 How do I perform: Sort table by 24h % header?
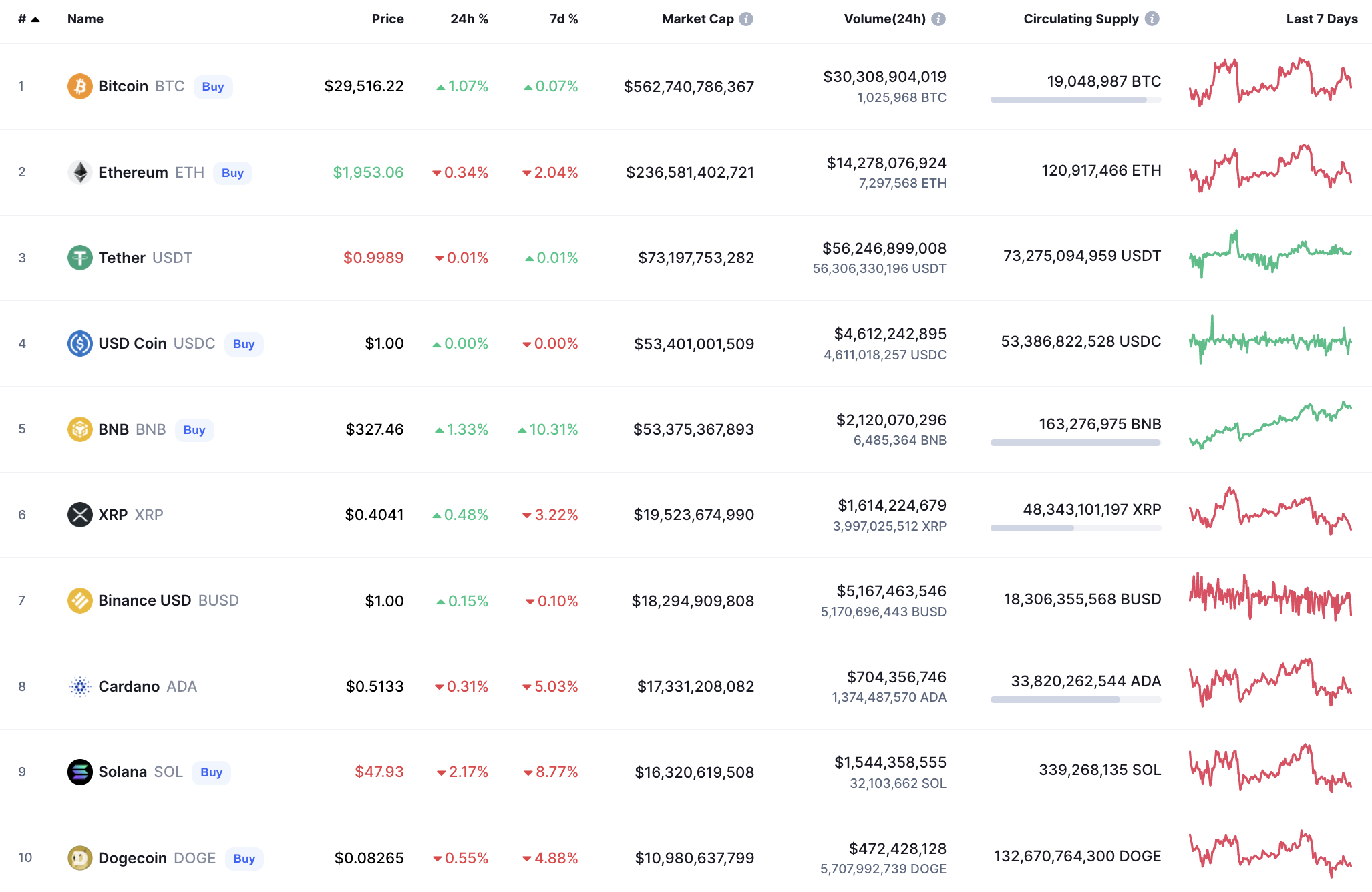(469, 19)
